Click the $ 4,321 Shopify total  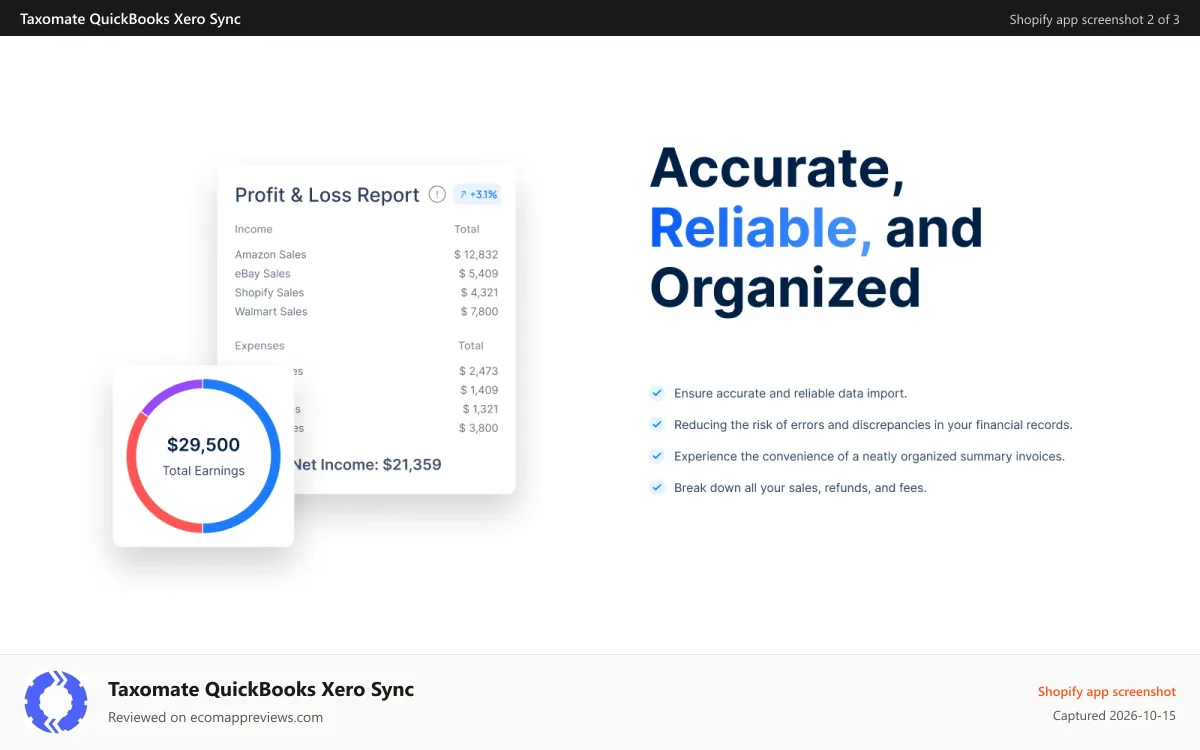pyautogui.click(x=479, y=293)
